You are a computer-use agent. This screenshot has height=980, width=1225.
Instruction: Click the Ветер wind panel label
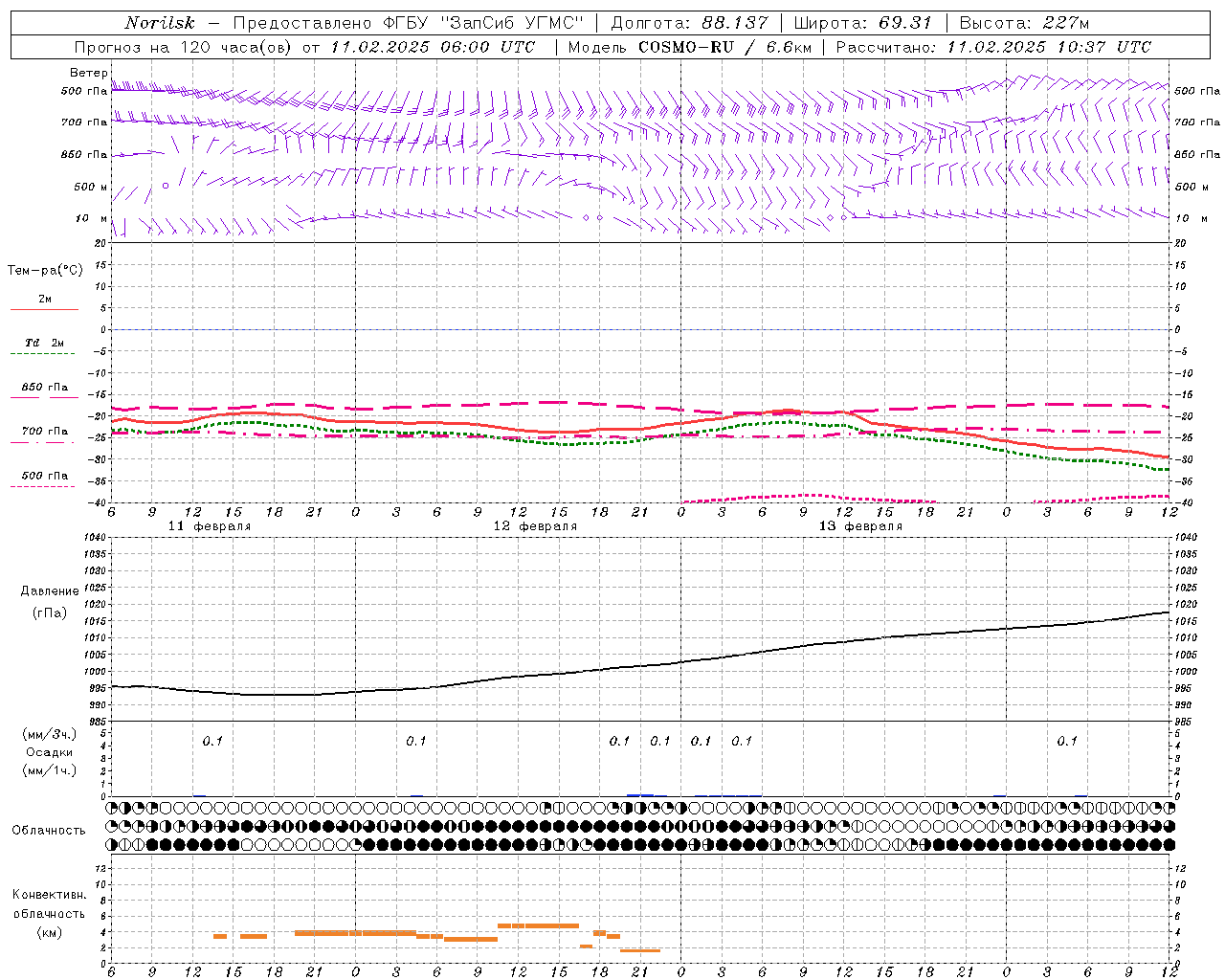[88, 73]
